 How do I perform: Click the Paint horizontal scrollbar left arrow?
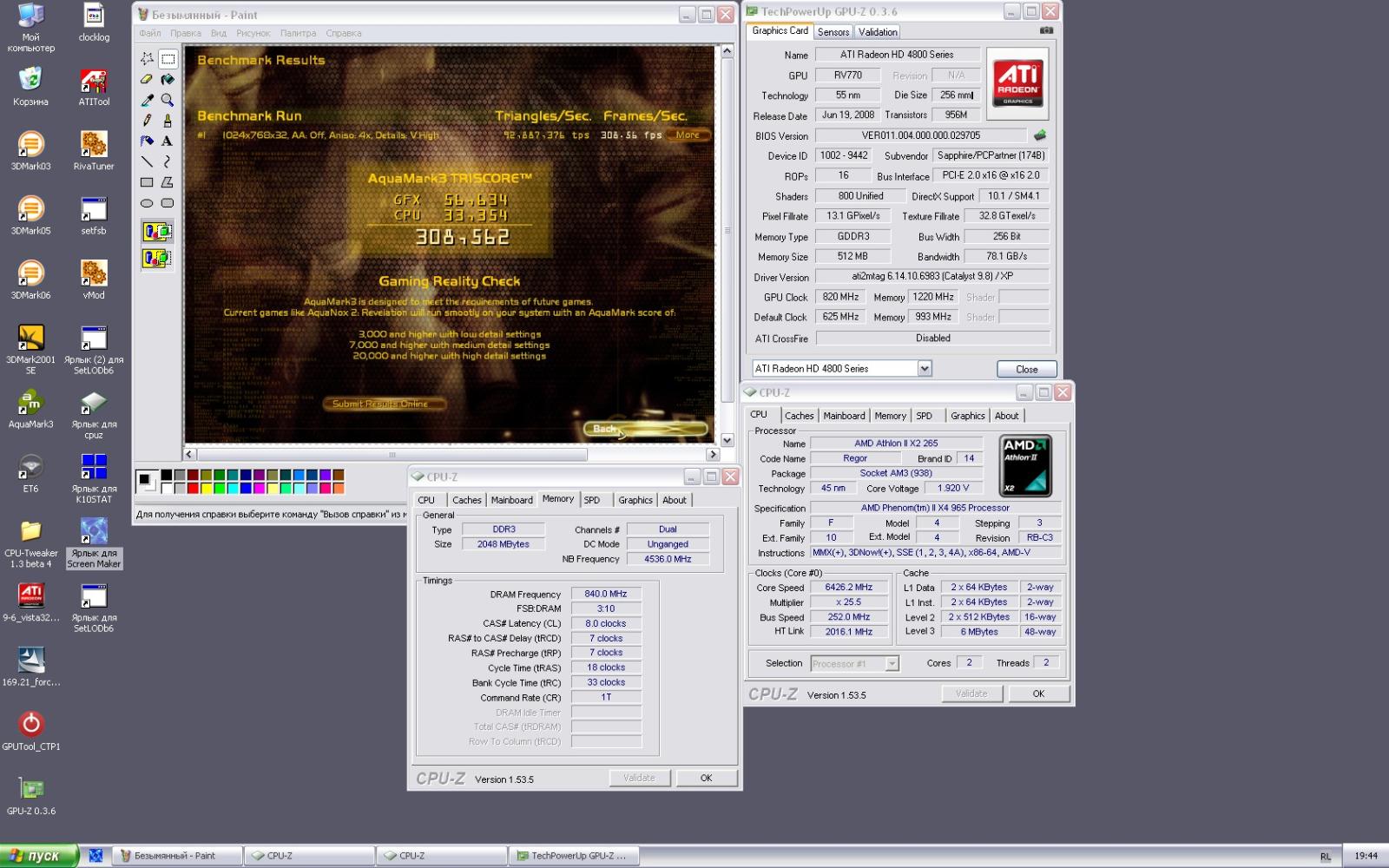pos(189,454)
